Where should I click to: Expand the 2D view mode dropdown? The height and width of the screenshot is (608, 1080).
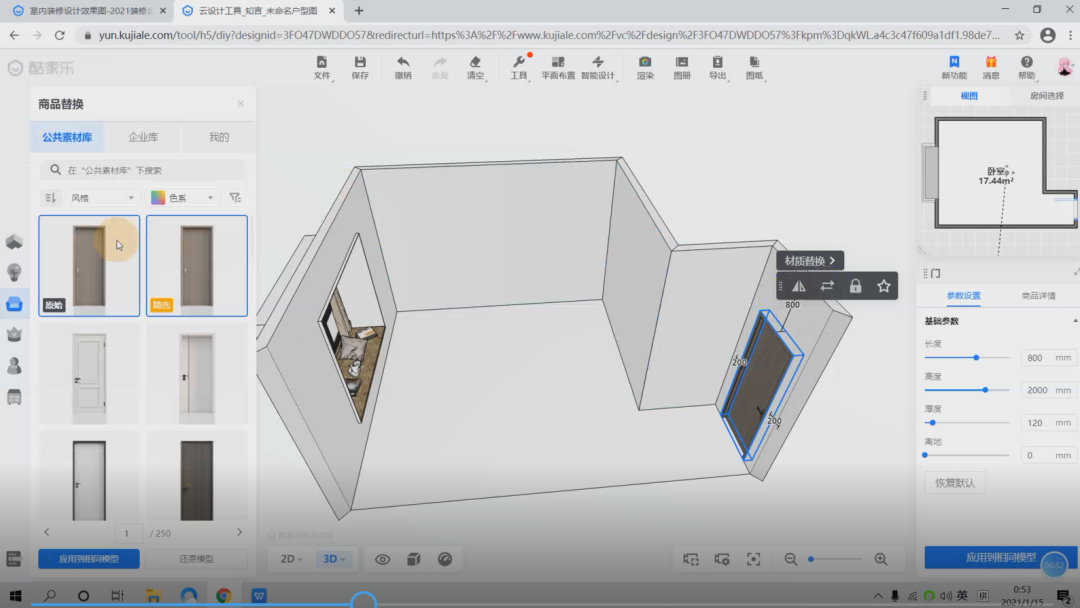coord(291,559)
